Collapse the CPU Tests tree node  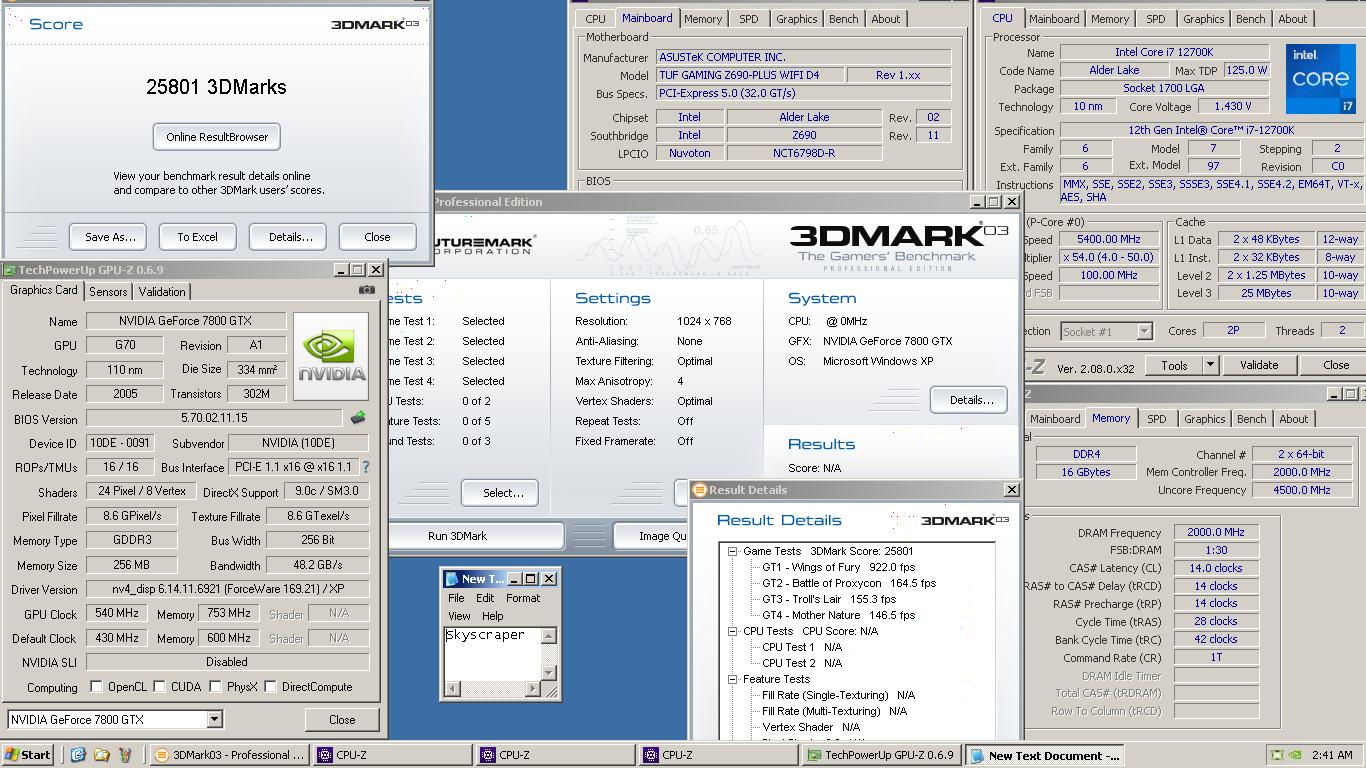pos(733,631)
